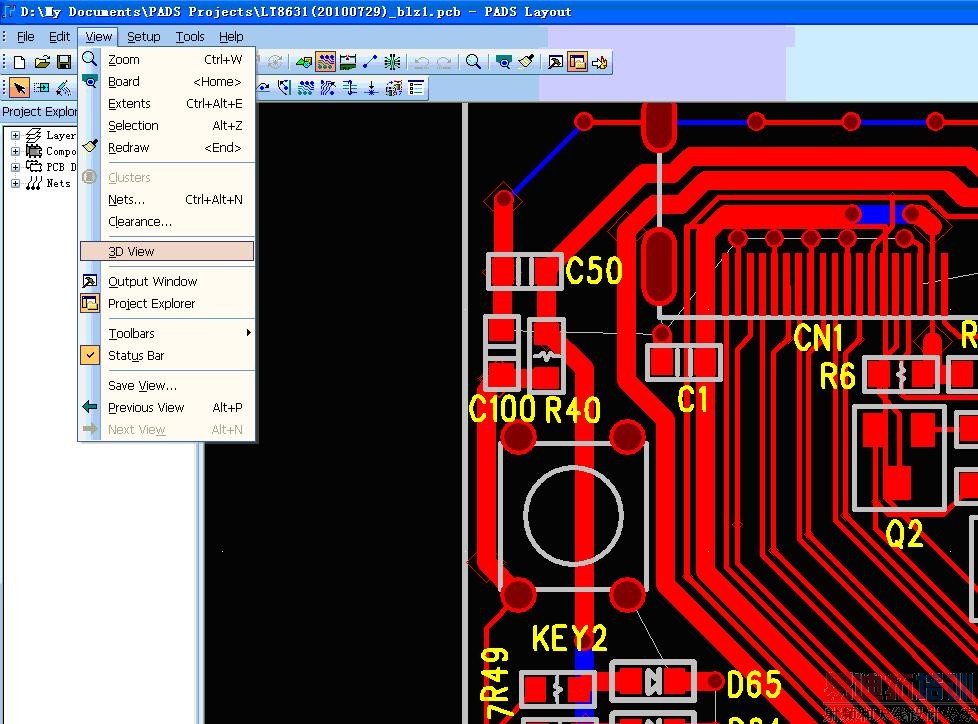Select the arrow pointer tool
Screen dimensions: 978x724
(x=19, y=88)
